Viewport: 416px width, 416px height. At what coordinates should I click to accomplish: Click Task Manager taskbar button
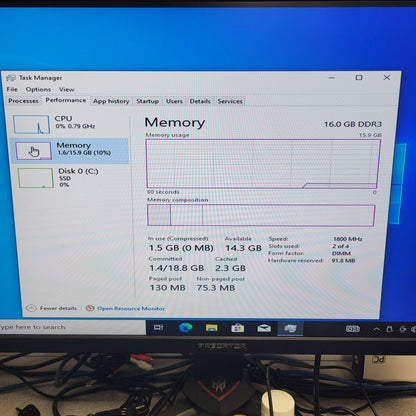pos(290,329)
